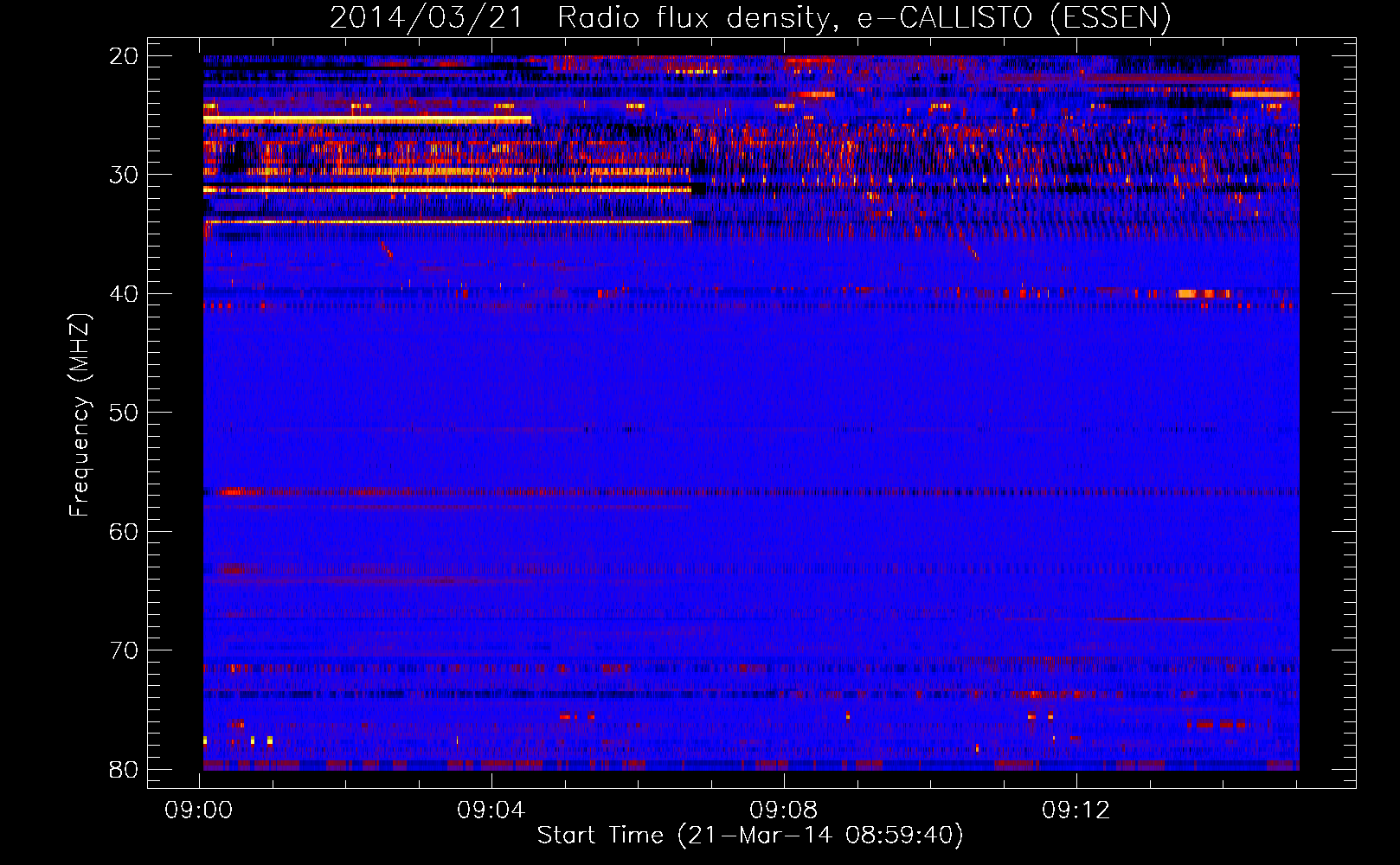Click the 'Frequency (MHZ)' axis label
This screenshot has width=1400, height=865.
[x=80, y=414]
